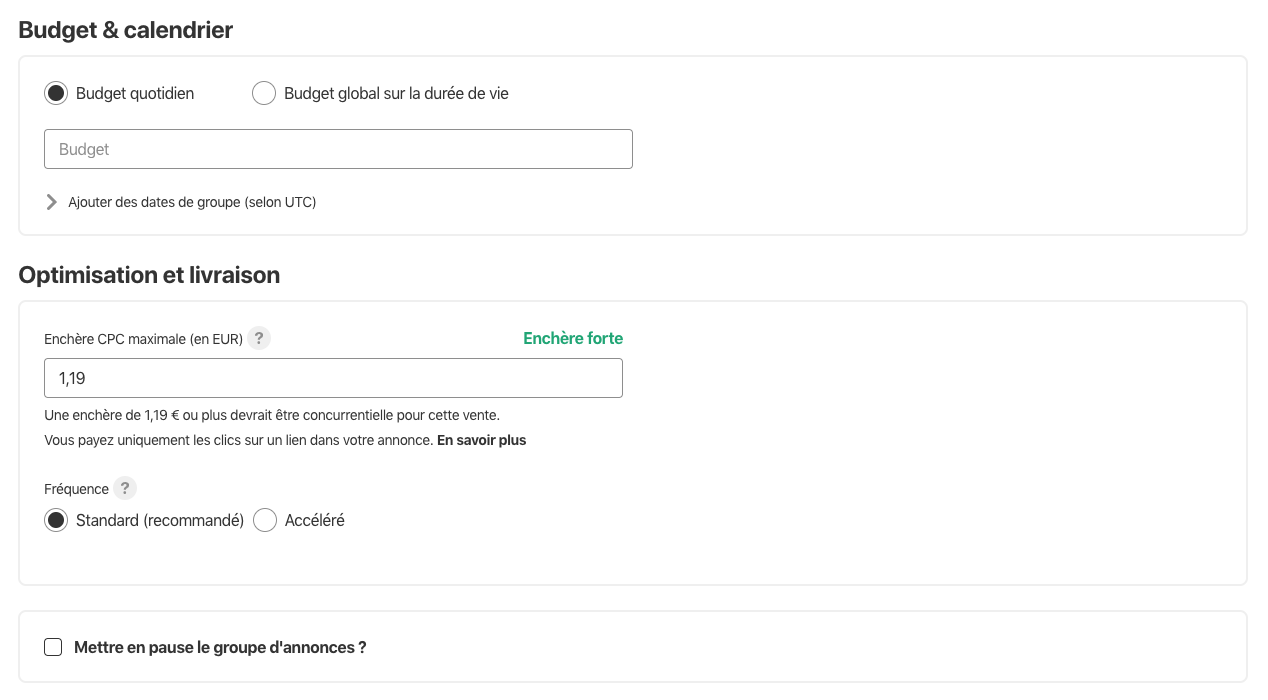Click the 'Budget quotidien' label text
This screenshot has width=1268, height=700.
pos(135,93)
